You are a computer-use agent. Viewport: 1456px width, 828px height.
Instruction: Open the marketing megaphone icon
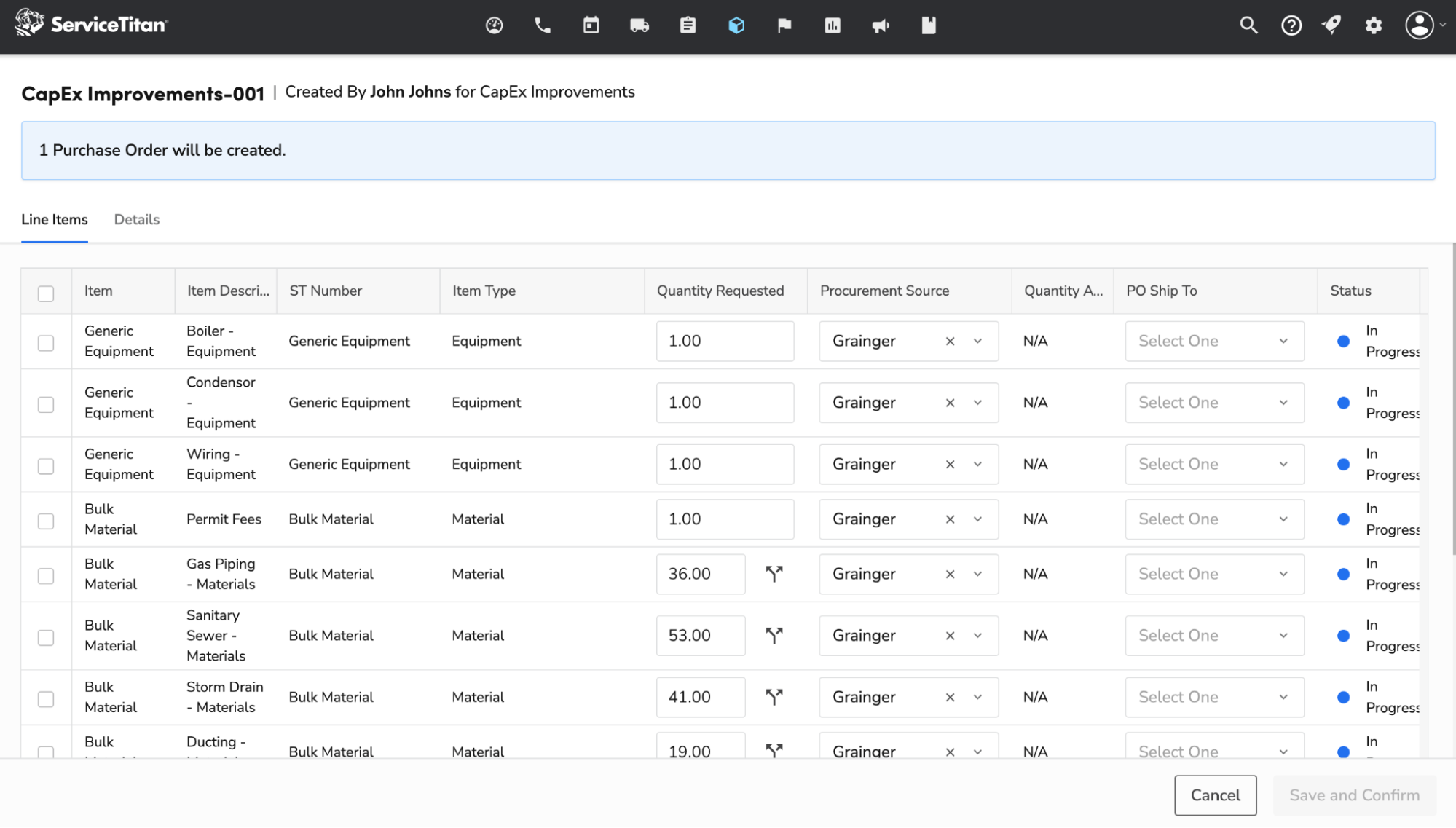coord(881,26)
